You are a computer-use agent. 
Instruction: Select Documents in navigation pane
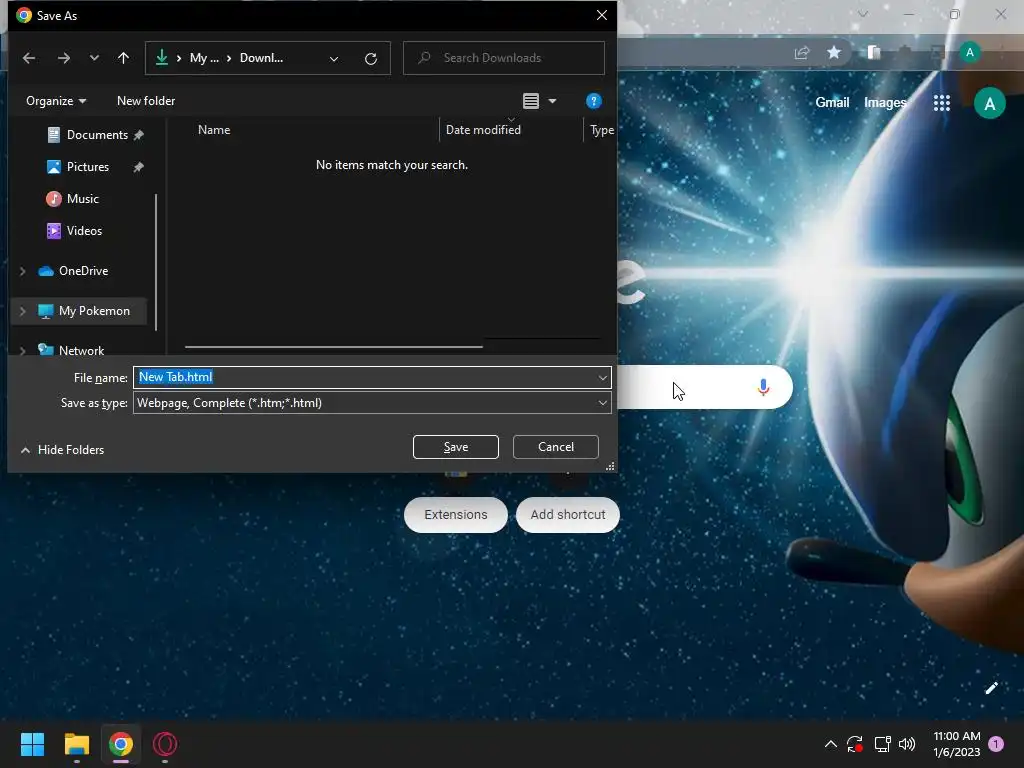97,135
